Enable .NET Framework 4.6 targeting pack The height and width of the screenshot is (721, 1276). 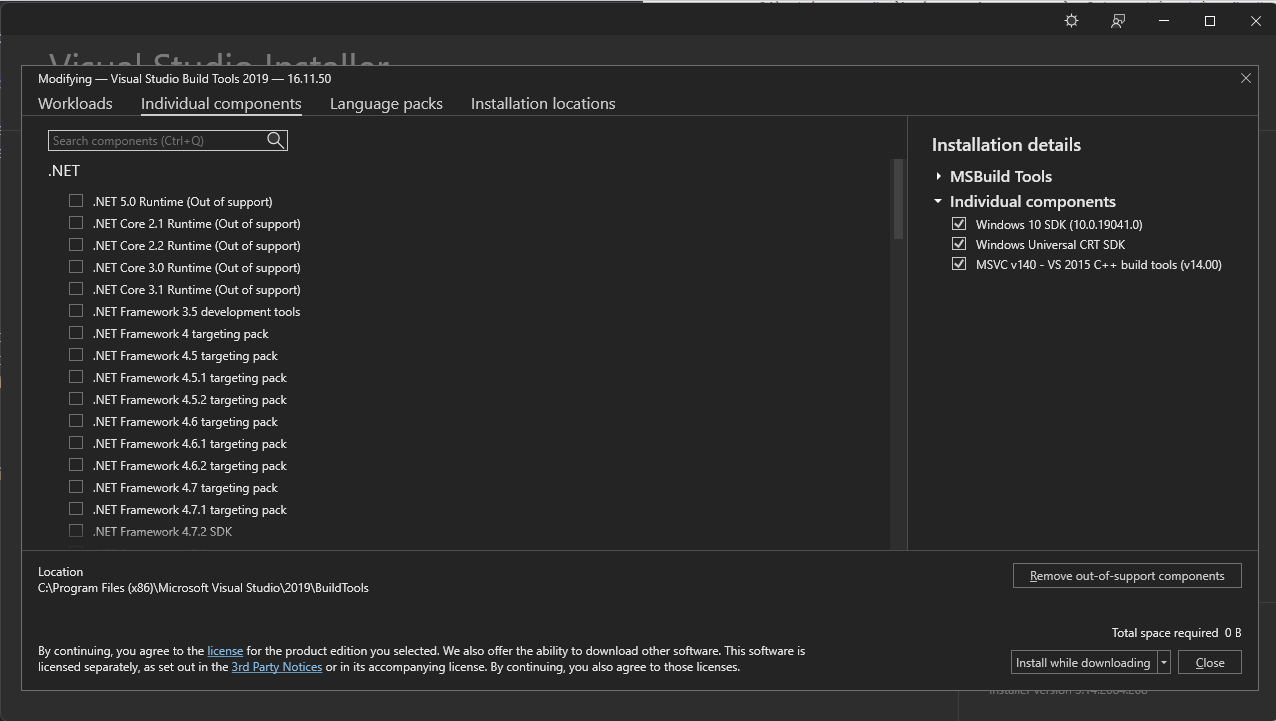pos(76,421)
